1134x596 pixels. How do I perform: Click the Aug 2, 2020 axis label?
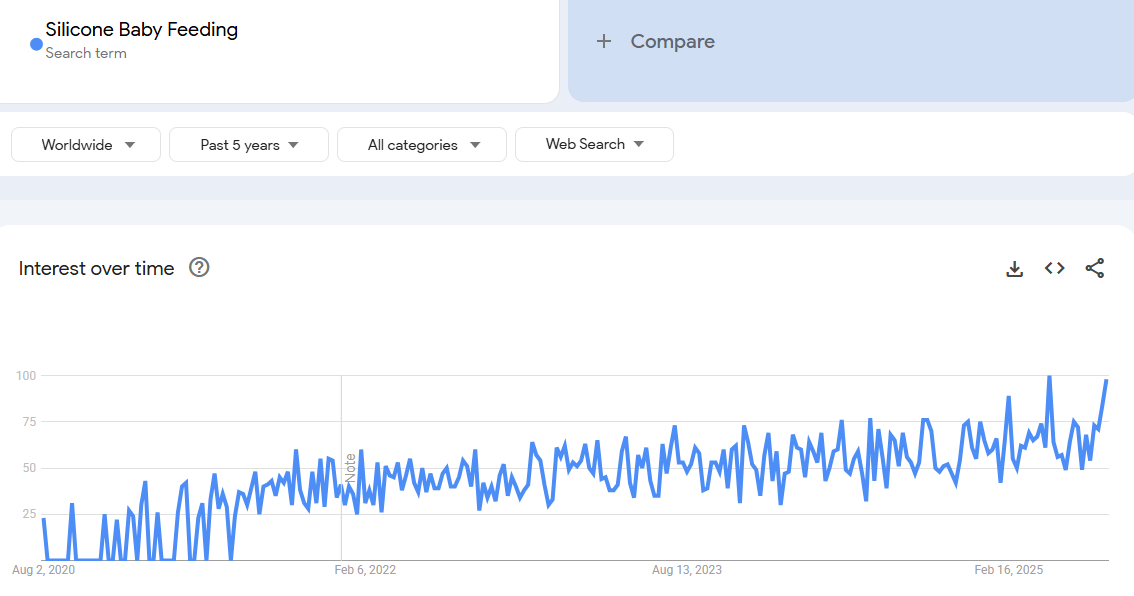pos(43,570)
